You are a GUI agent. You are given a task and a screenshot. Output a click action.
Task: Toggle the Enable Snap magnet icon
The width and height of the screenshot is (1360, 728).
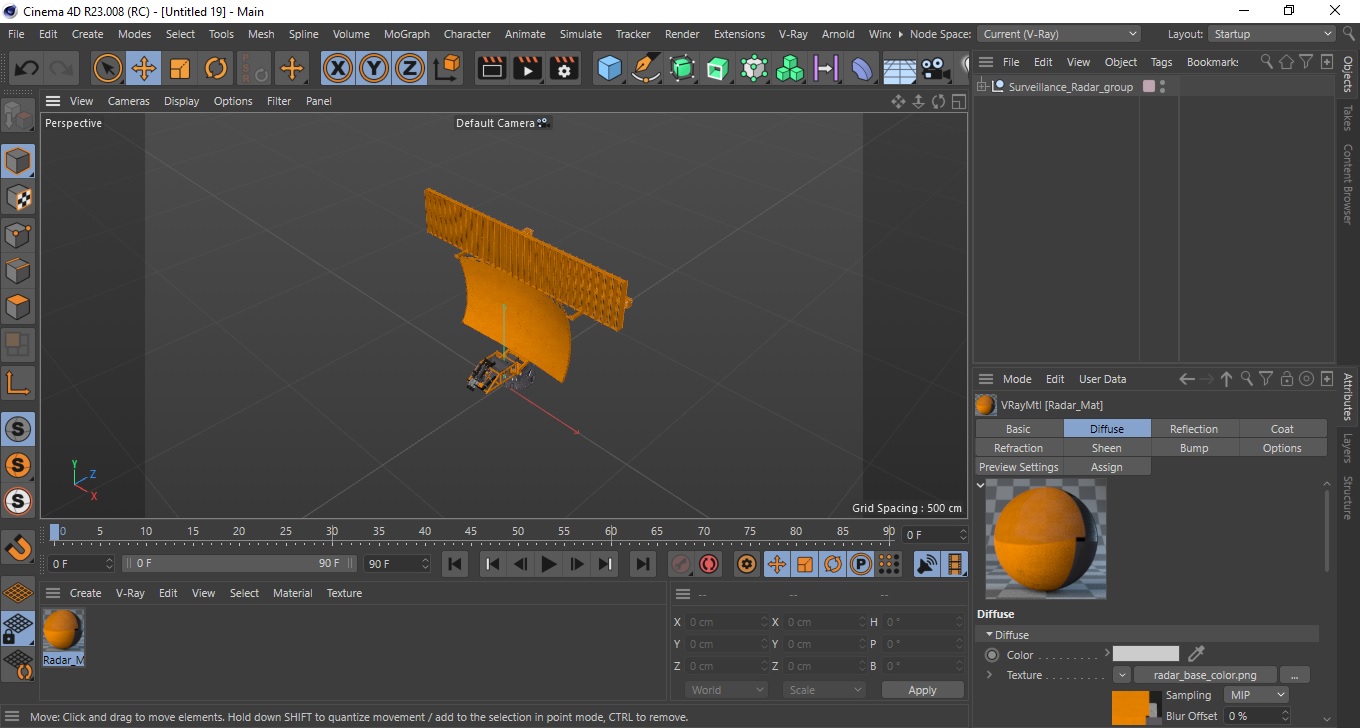pyautogui.click(x=18, y=548)
